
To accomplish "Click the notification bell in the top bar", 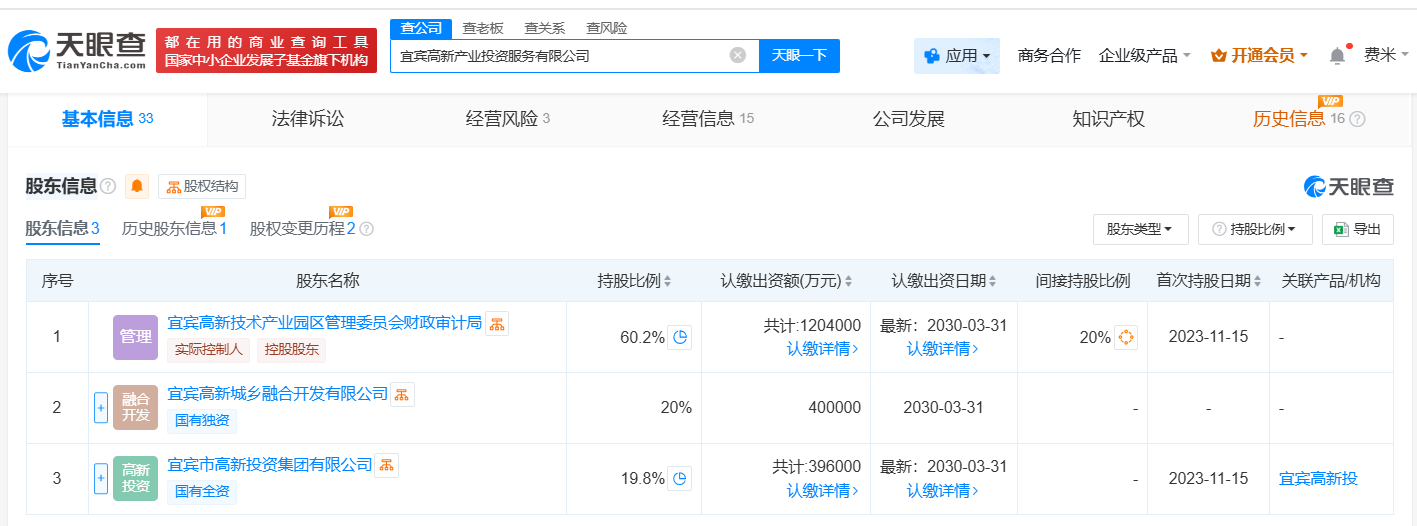I will pos(1337,56).
